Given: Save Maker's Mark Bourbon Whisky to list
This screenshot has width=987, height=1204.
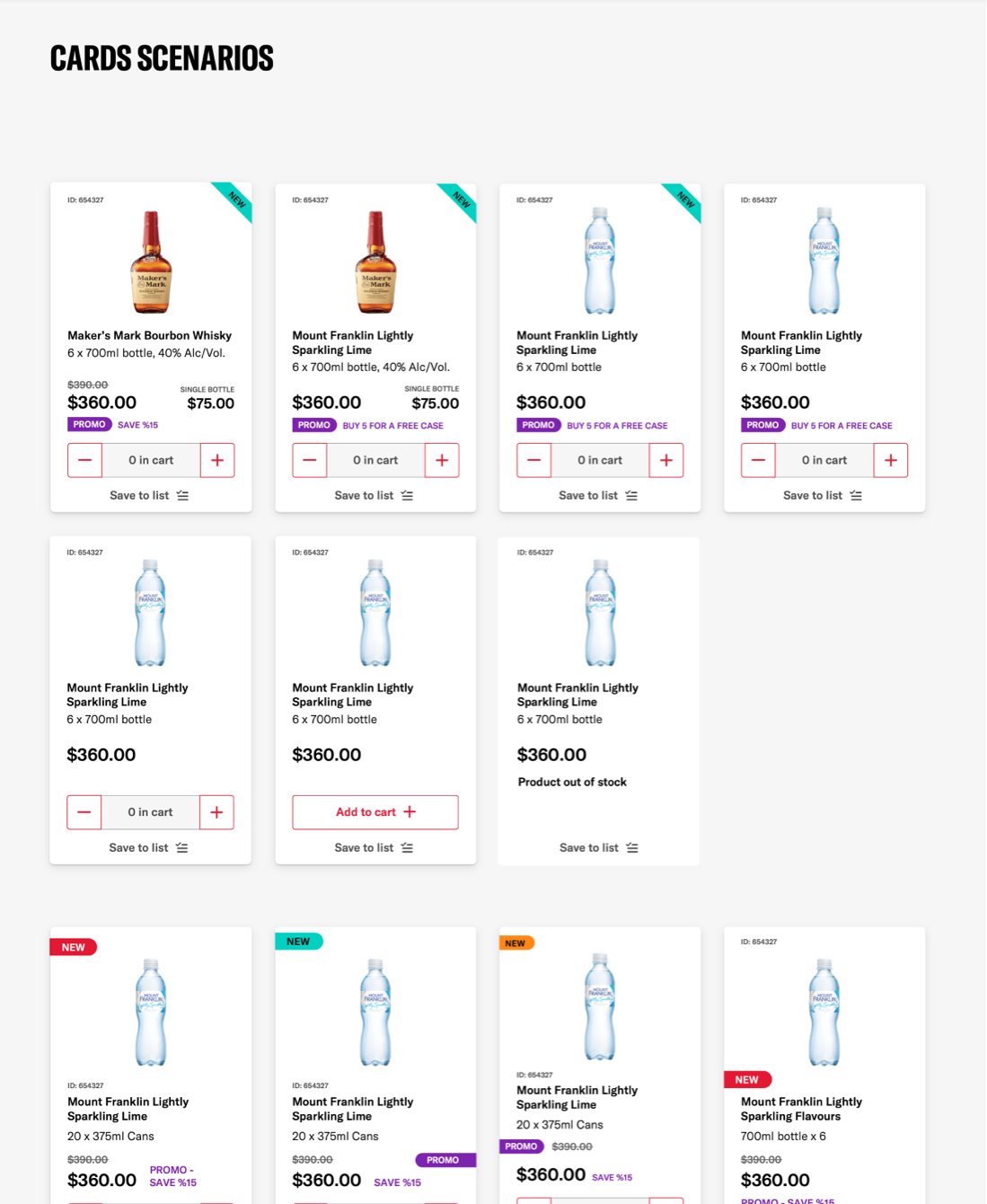Looking at the screenshot, I should click(x=149, y=496).
